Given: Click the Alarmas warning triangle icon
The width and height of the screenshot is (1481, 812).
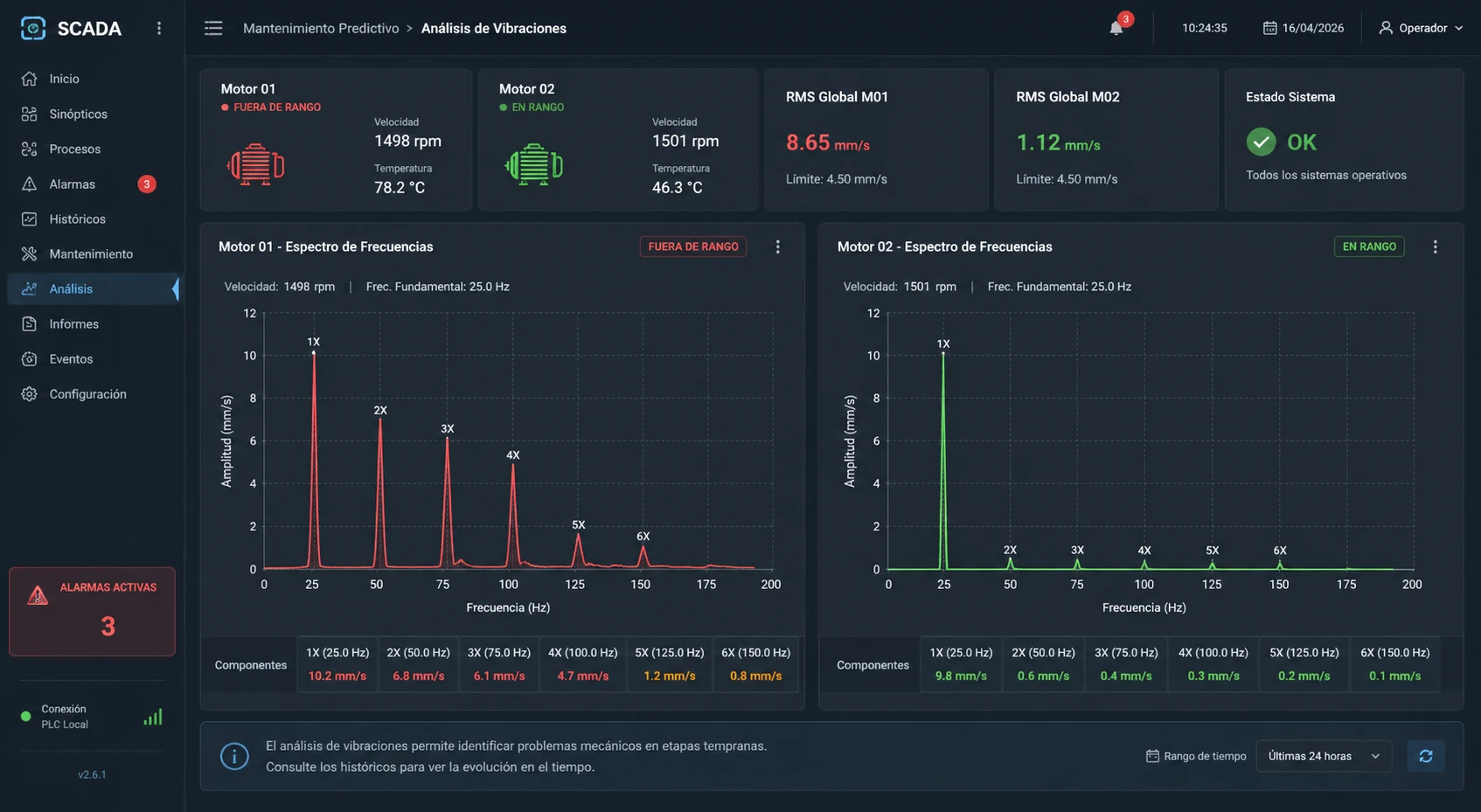Looking at the screenshot, I should 29,184.
